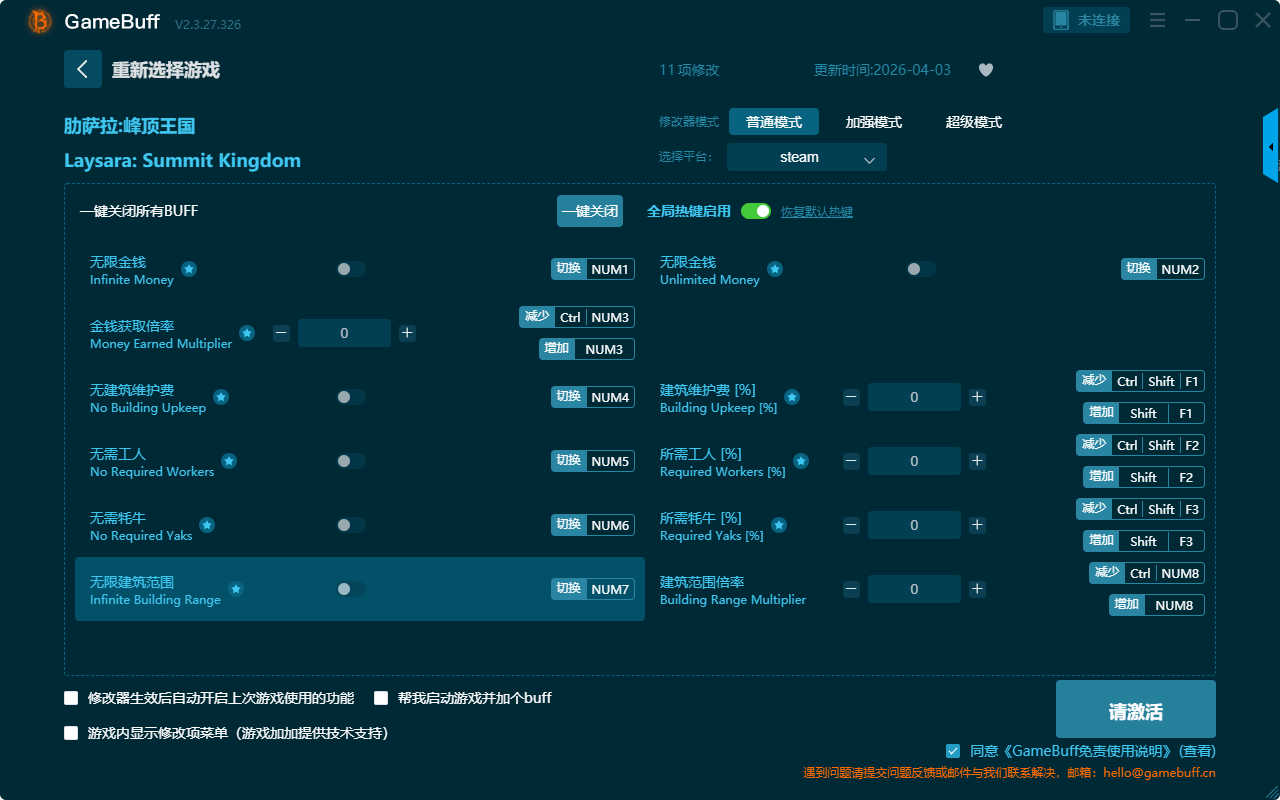Screen dimensions: 1280x800
Task: Toggle the No Required Yaks switch
Action: point(350,525)
